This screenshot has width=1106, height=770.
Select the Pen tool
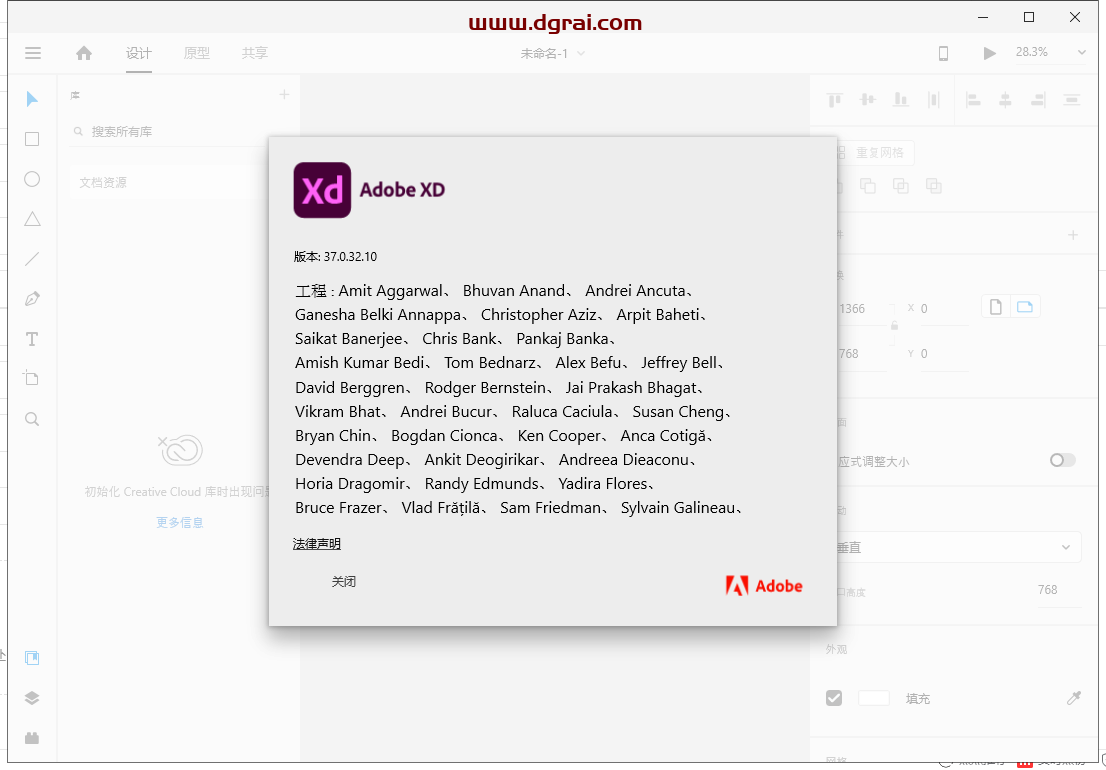[32, 299]
